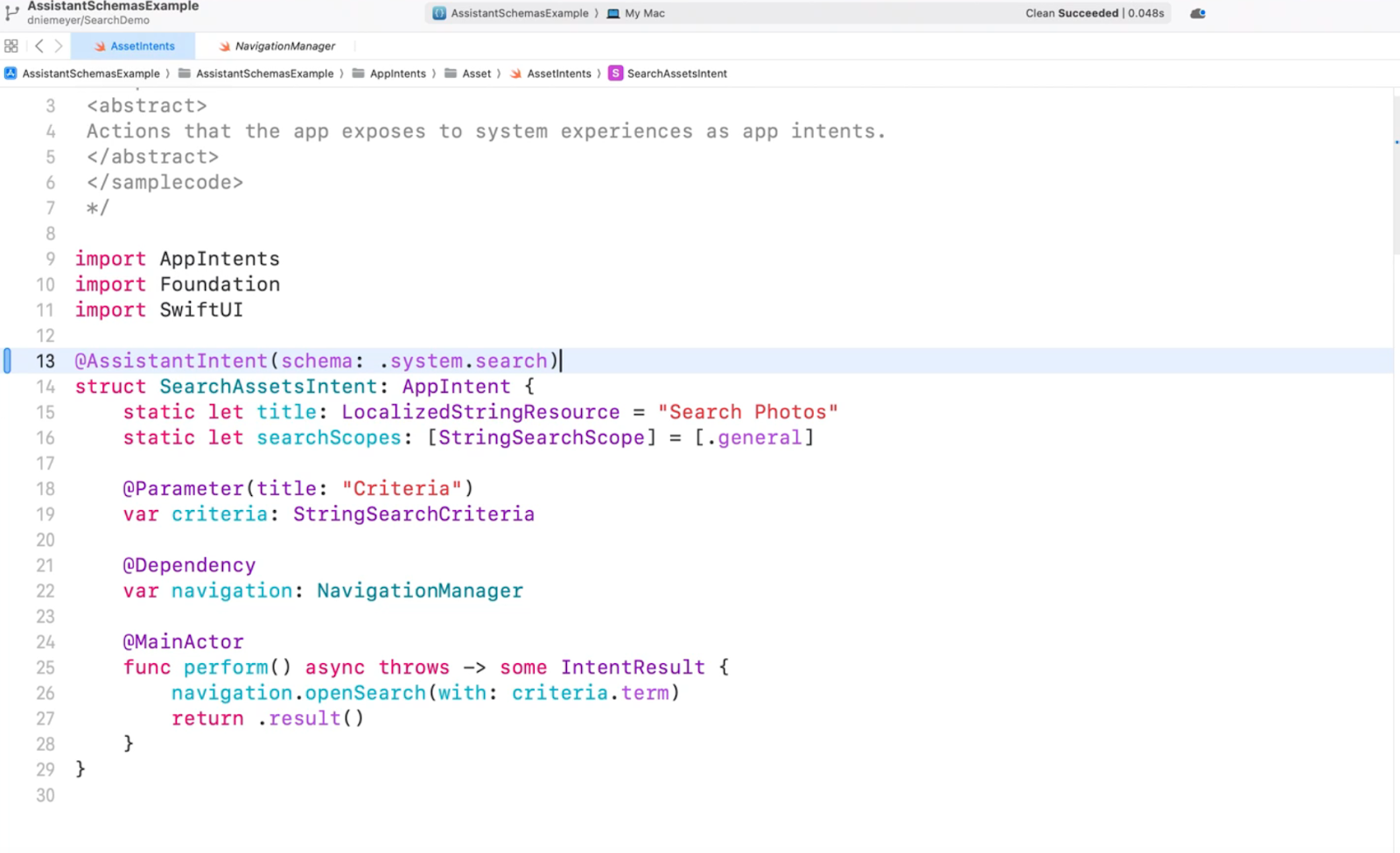Click the change bar on line 13
Screen dimensions: 1400x853
[x=8, y=360]
